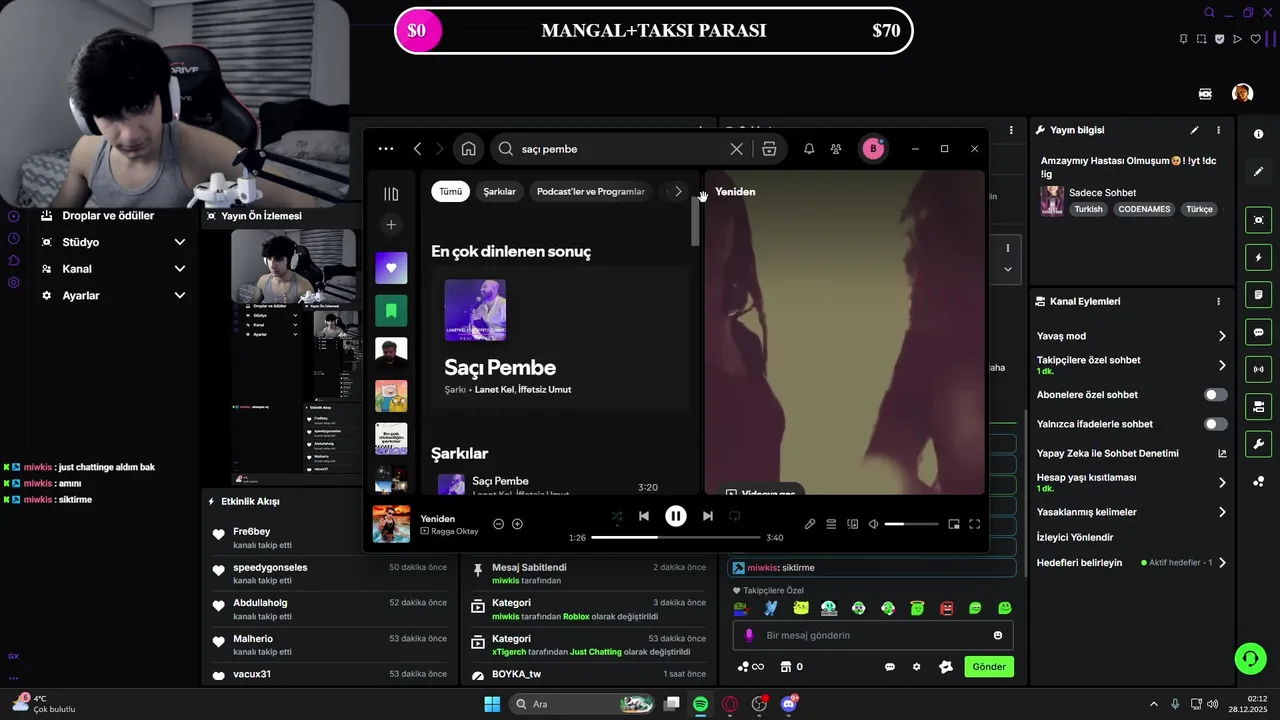Pause playback in the Spotify player
This screenshot has width=1280, height=720.
[676, 516]
